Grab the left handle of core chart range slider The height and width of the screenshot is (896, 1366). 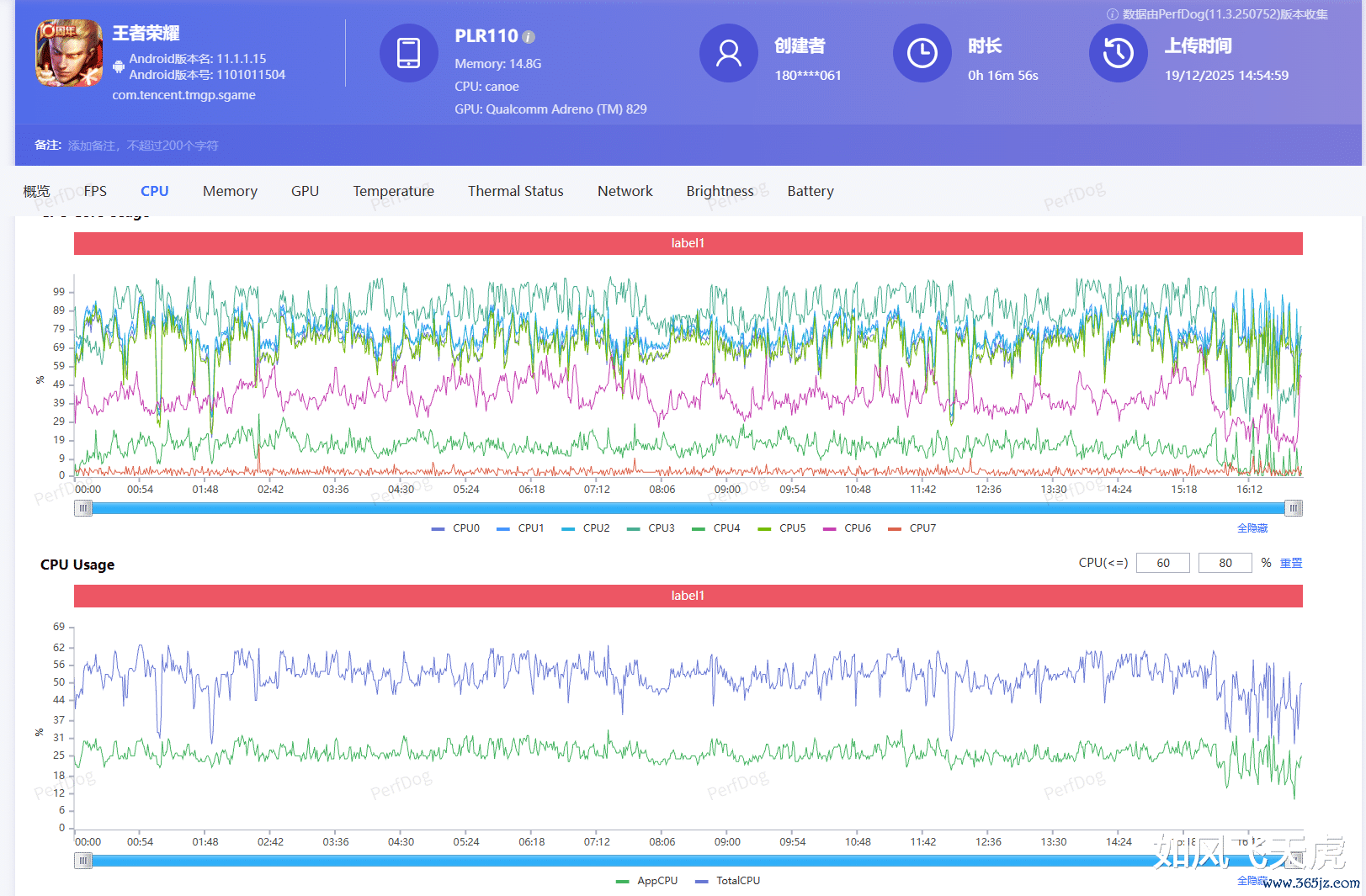click(82, 508)
